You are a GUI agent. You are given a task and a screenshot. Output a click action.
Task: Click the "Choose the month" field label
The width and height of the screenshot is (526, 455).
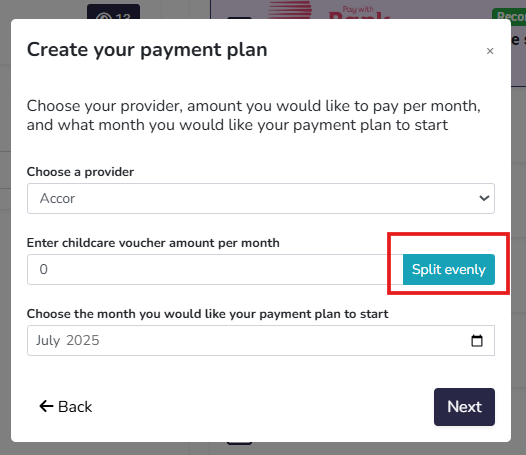207,314
